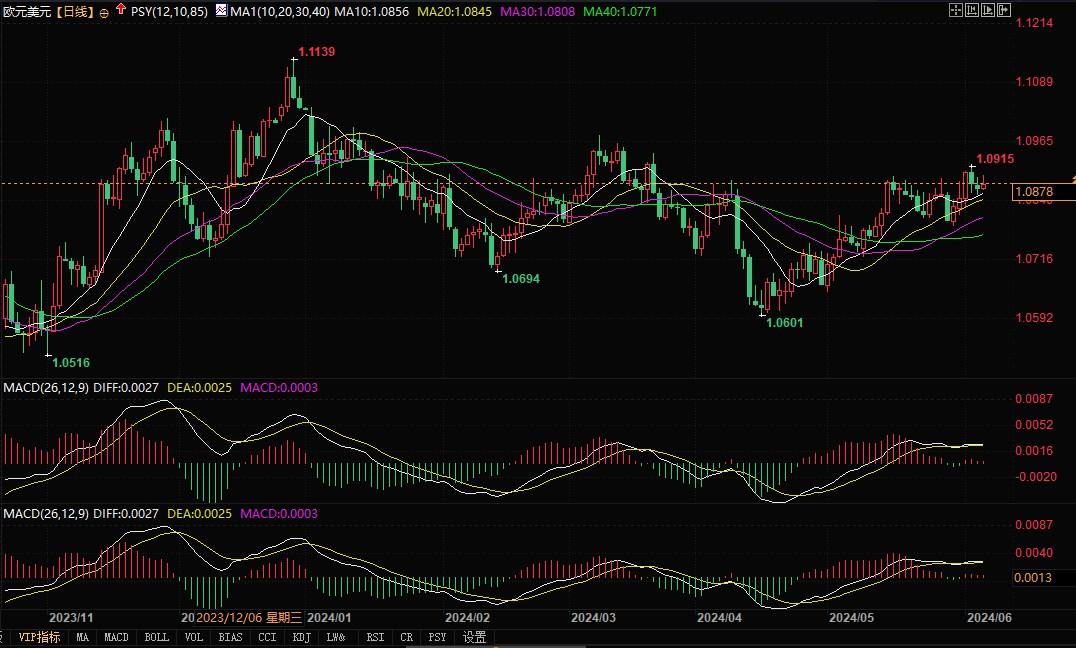Open the LW& indicator tab
The width and height of the screenshot is (1076, 648).
coord(336,637)
